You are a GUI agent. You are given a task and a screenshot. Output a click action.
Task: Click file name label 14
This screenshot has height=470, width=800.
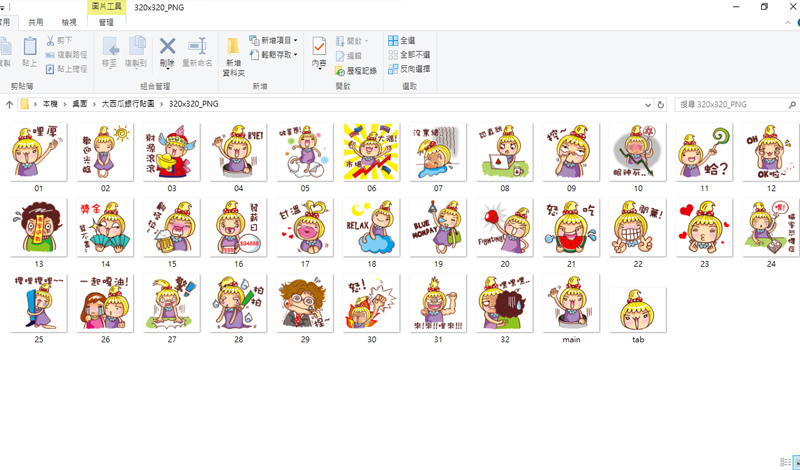[x=105, y=264]
